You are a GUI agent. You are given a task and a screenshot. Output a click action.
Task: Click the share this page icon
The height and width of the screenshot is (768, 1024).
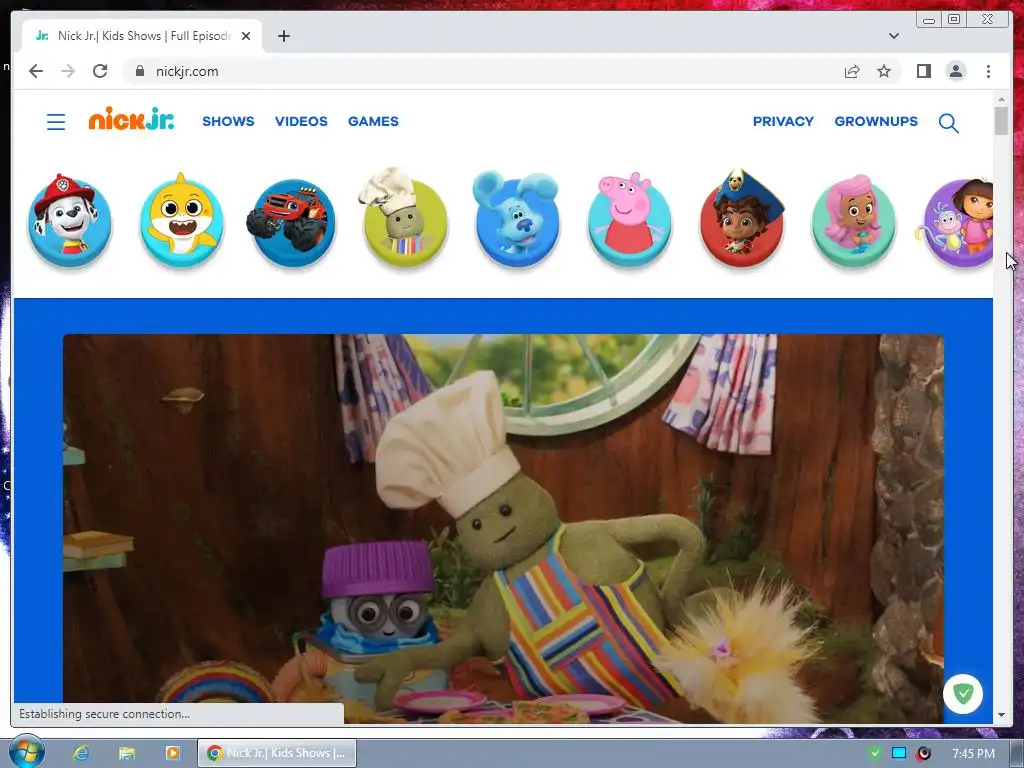tap(852, 71)
